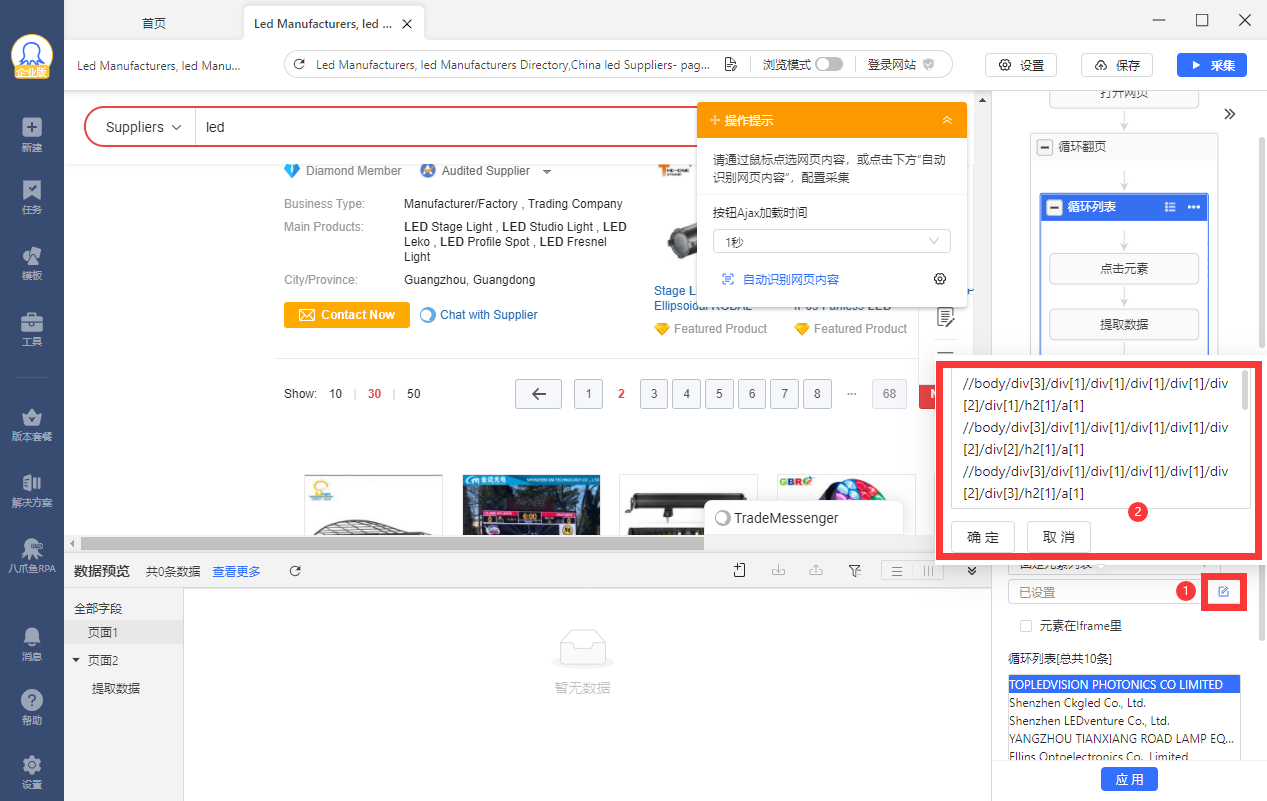
Task: Switch data preview to column view
Action: tap(928, 570)
